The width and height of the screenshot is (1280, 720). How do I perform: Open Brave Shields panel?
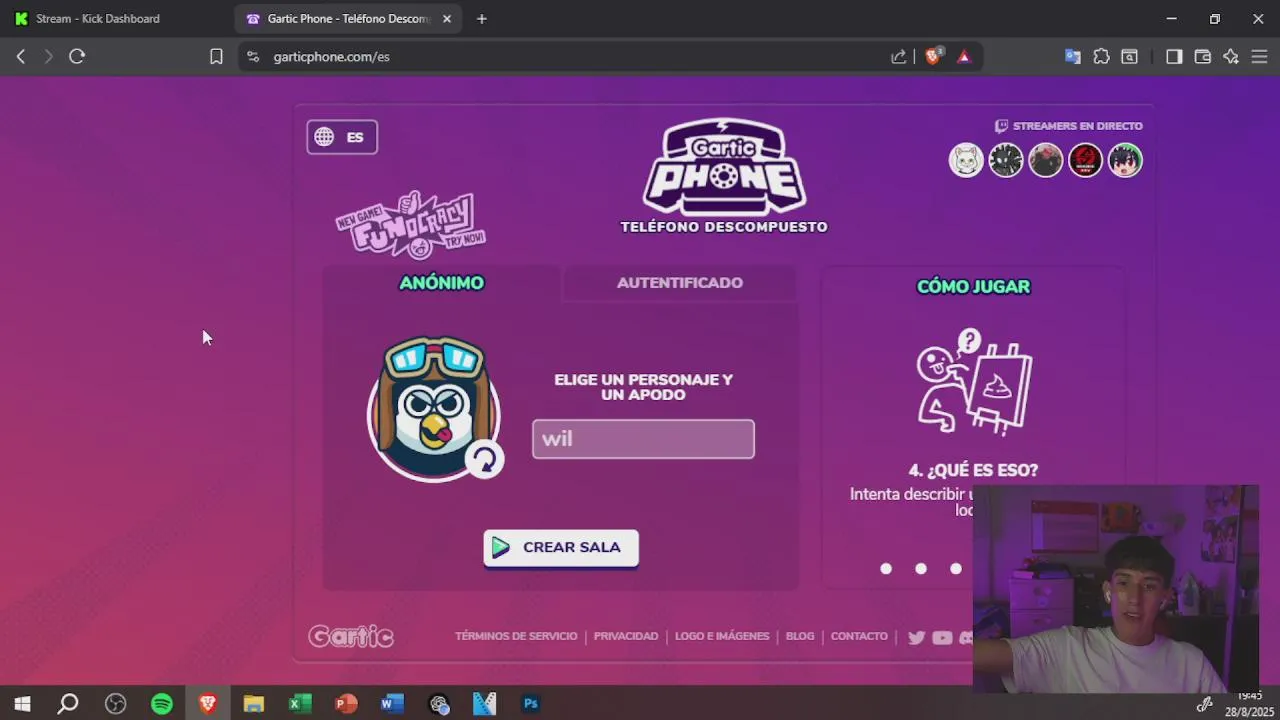click(x=933, y=57)
